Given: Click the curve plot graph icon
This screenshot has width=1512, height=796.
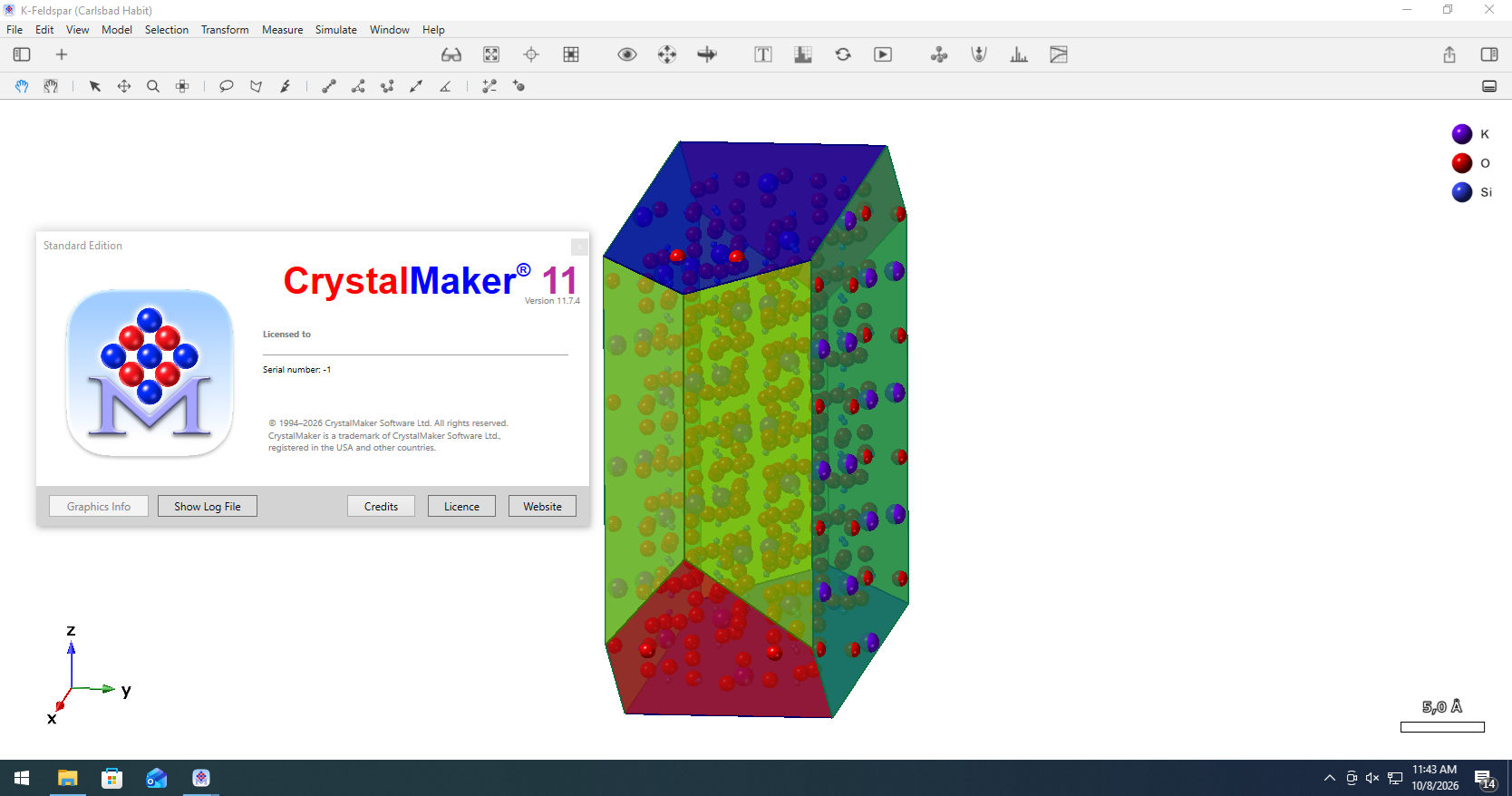Looking at the screenshot, I should click(x=1059, y=54).
